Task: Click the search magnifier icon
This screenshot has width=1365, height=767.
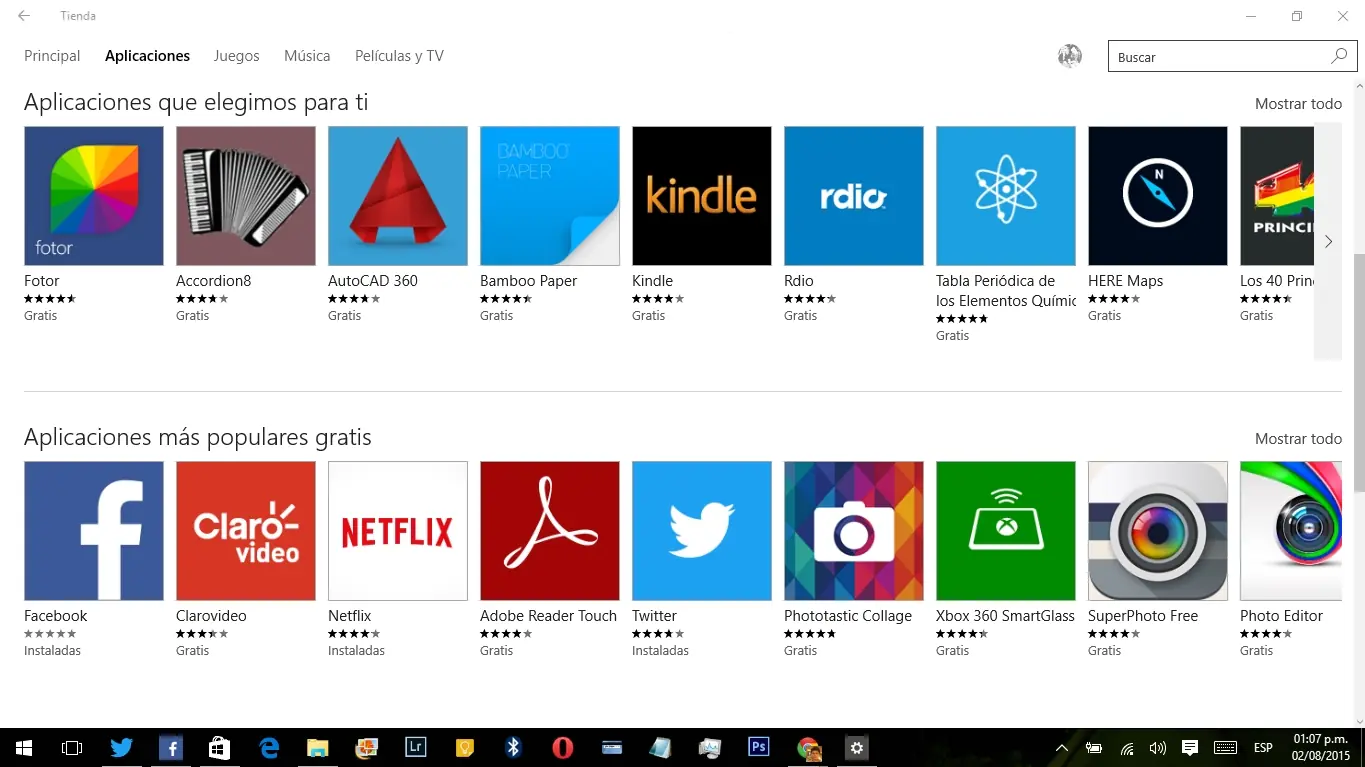Action: click(1339, 57)
